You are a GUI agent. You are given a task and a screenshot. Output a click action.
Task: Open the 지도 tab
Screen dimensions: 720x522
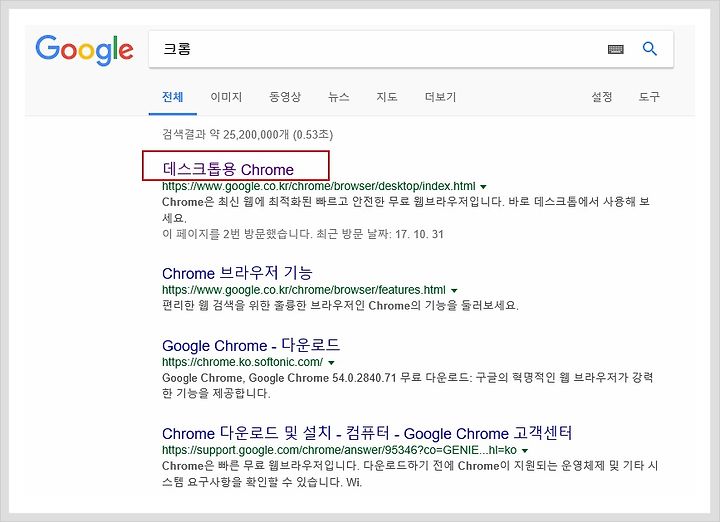pos(387,97)
